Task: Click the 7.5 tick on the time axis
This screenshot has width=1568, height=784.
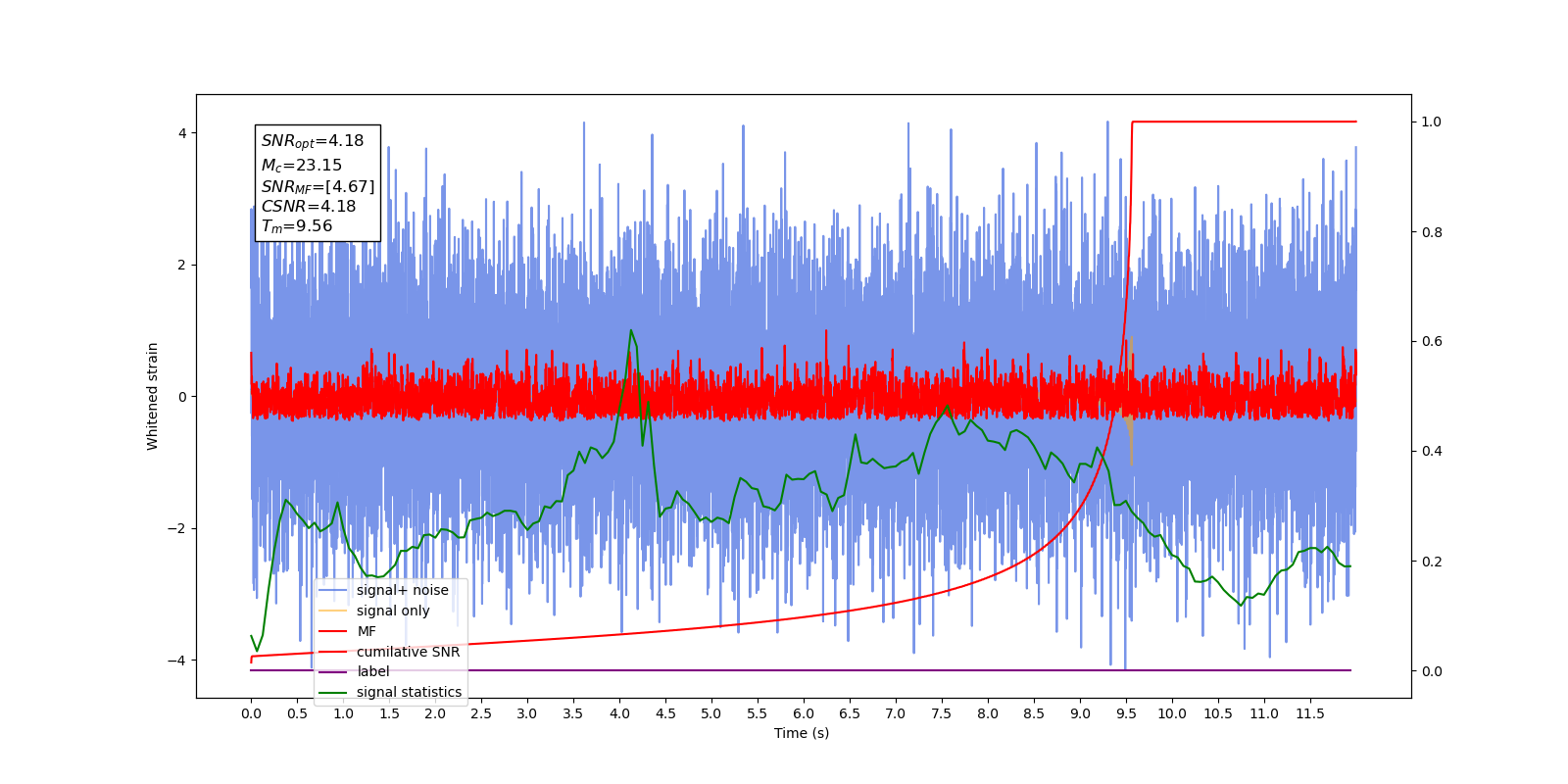Action: point(942,713)
